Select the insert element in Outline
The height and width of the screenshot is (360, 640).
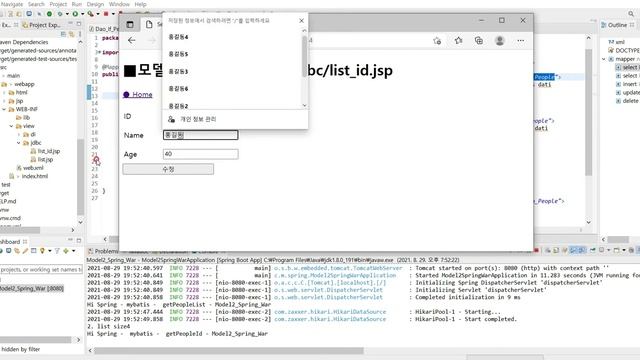point(627,84)
